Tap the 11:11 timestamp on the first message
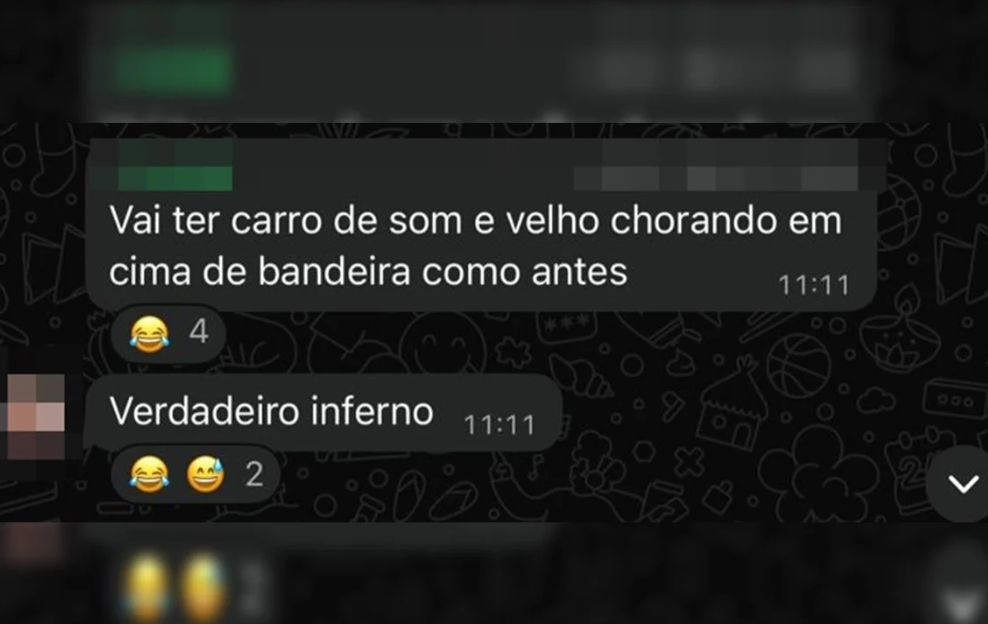 tap(814, 286)
